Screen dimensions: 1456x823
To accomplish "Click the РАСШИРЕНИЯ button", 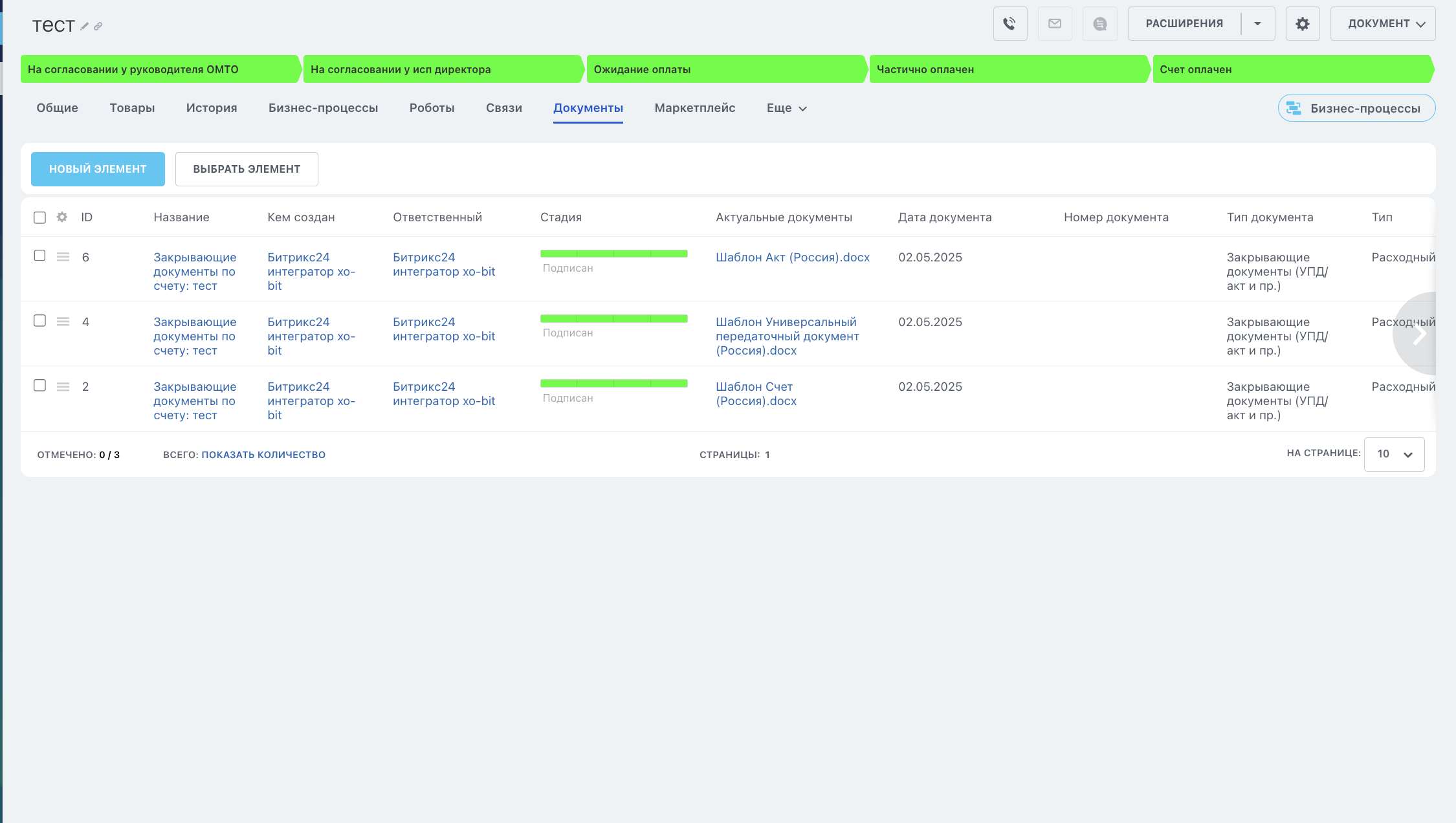I will point(1184,24).
